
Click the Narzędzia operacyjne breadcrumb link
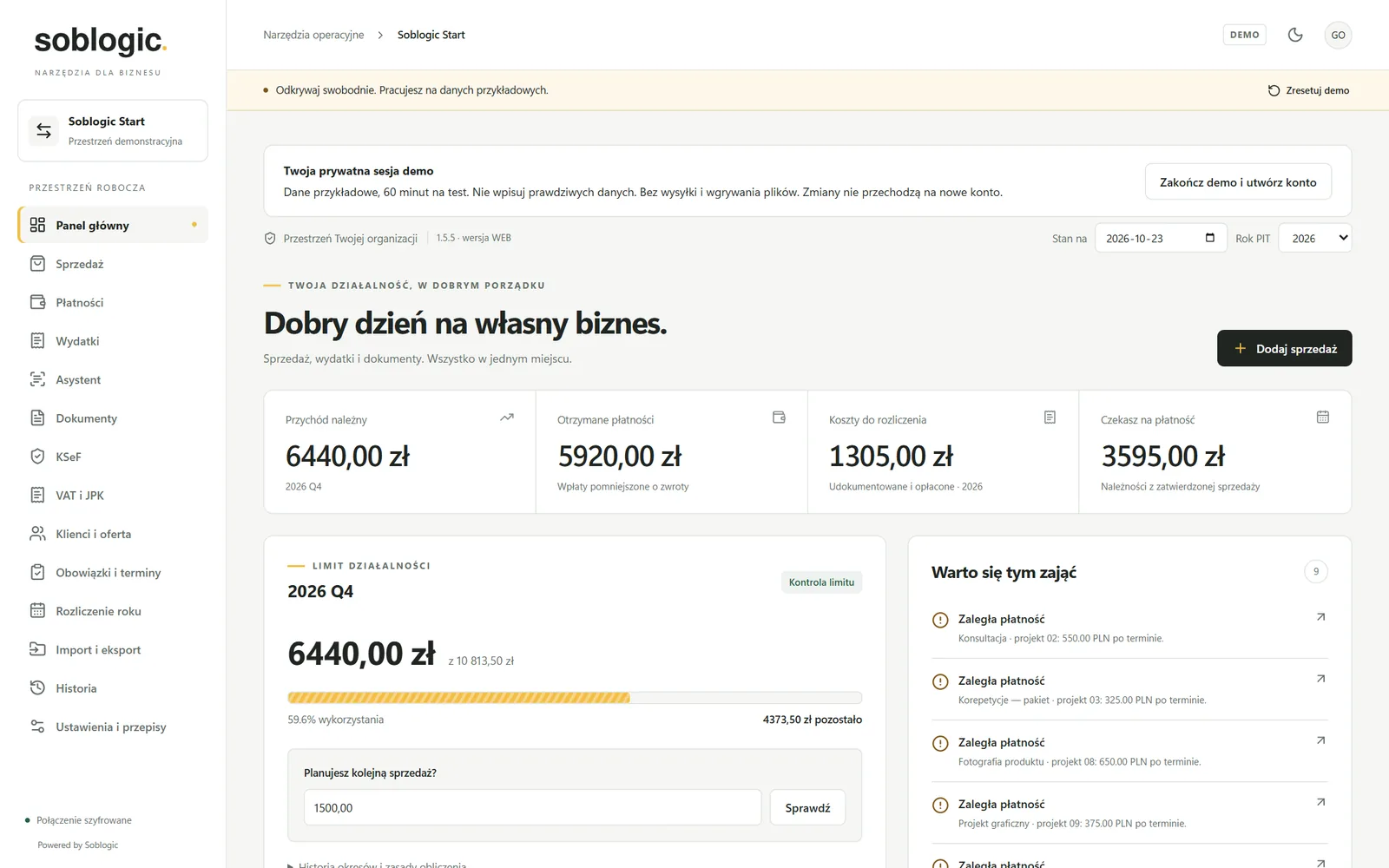point(313,35)
